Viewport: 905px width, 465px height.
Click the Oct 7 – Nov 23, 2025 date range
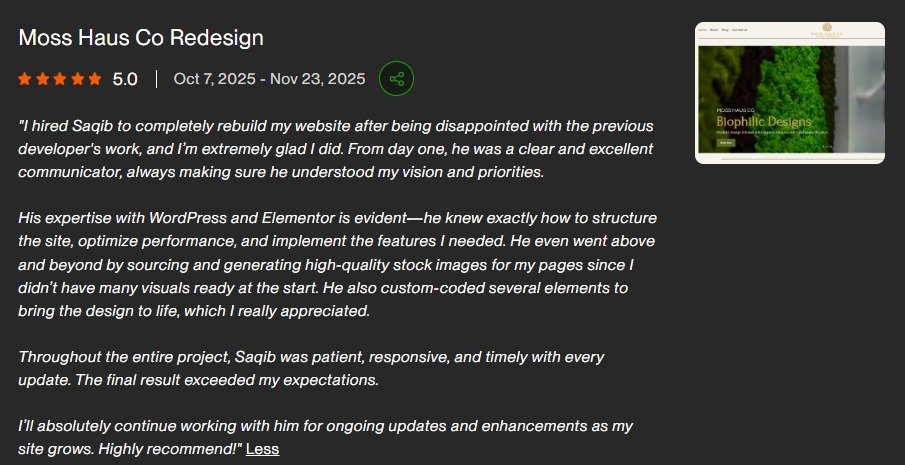tap(270, 78)
